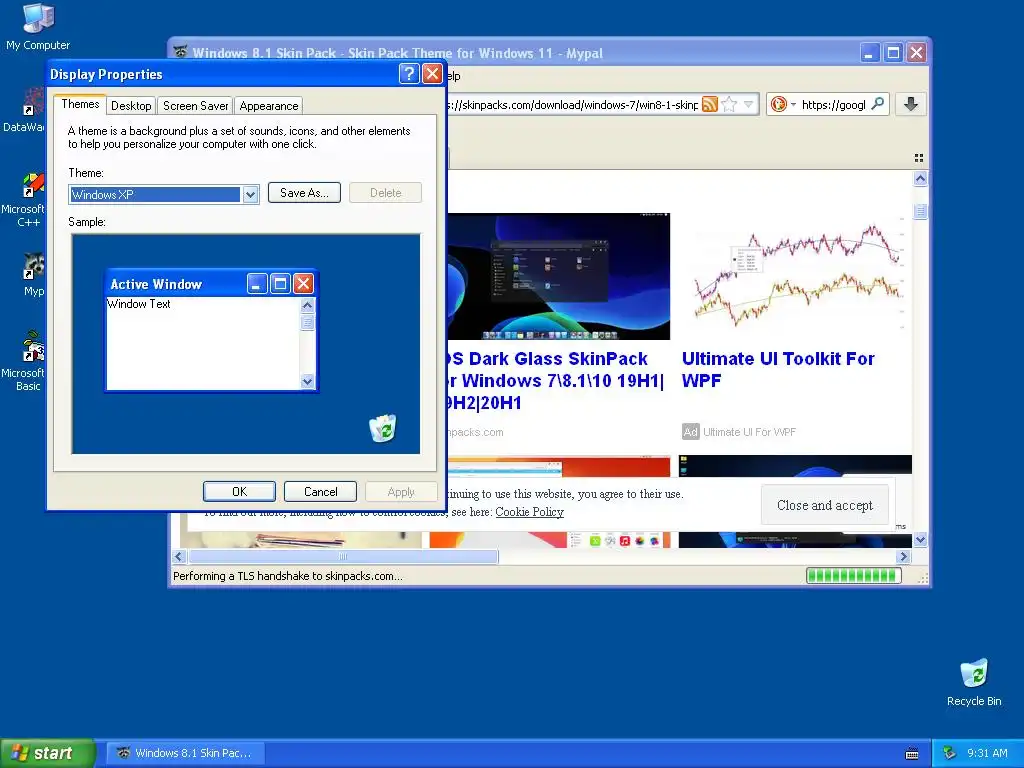1024x768 pixels.
Task: Open the Ultimate UI Toolkit For WPF link
Action: pos(778,369)
